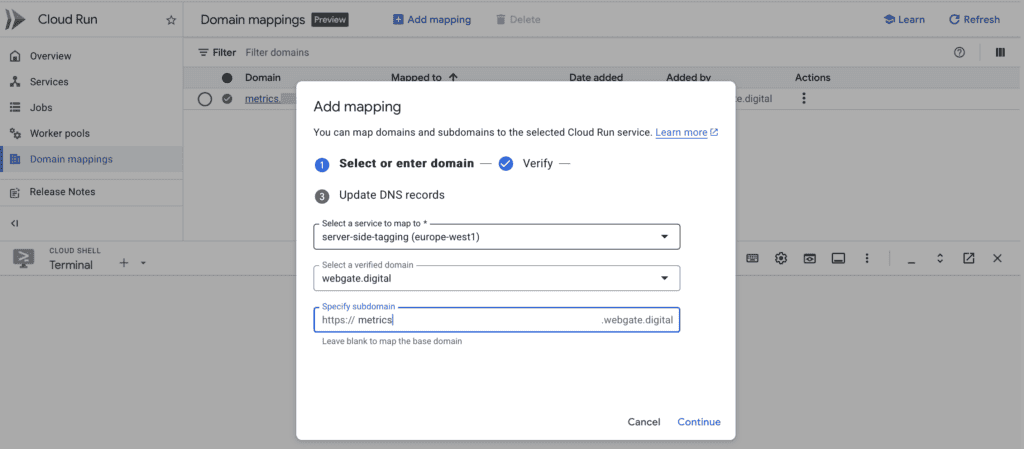Click the Continue button
The image size is (1024, 449).
click(x=698, y=422)
